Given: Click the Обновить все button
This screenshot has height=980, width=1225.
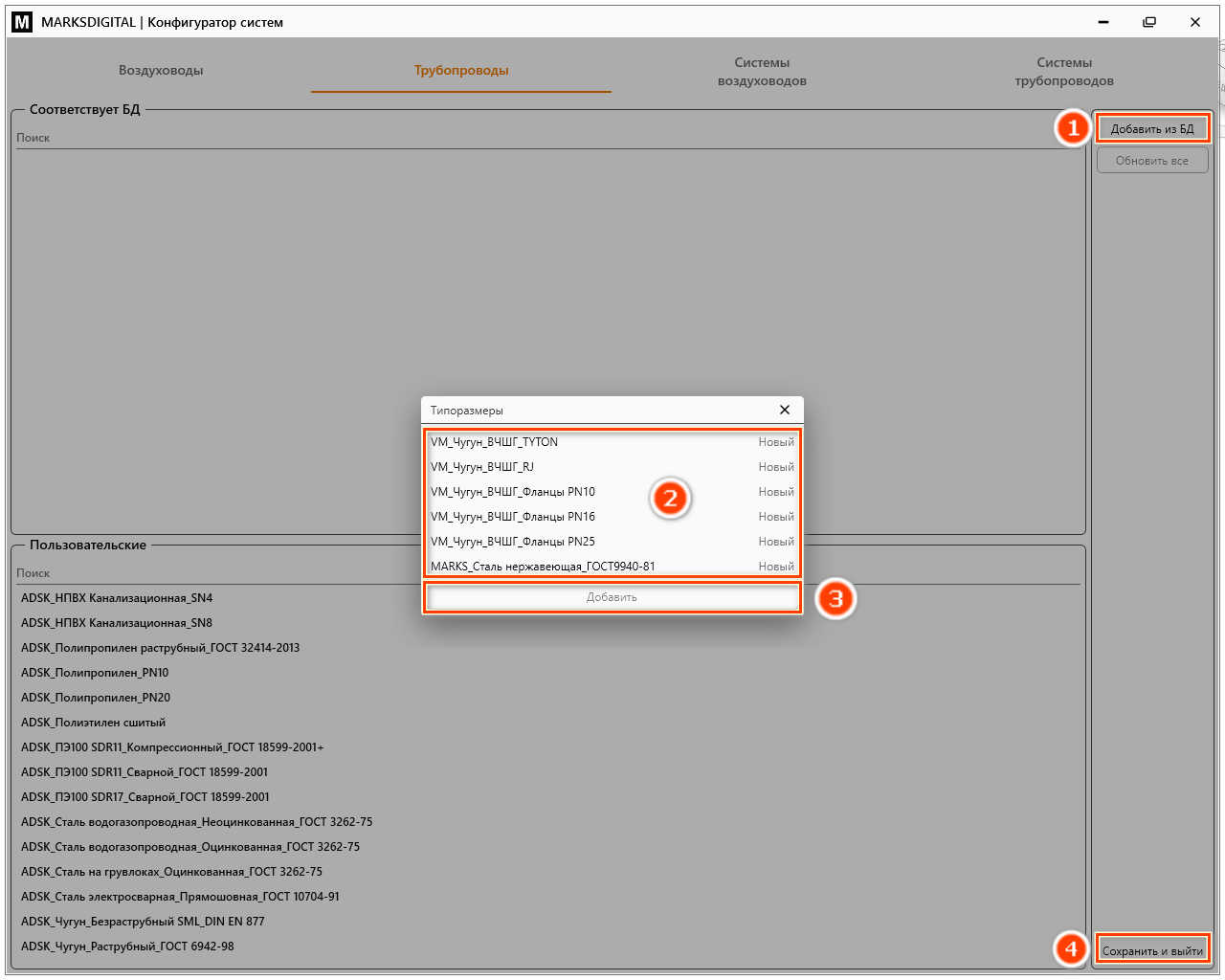Looking at the screenshot, I should click(1152, 161).
